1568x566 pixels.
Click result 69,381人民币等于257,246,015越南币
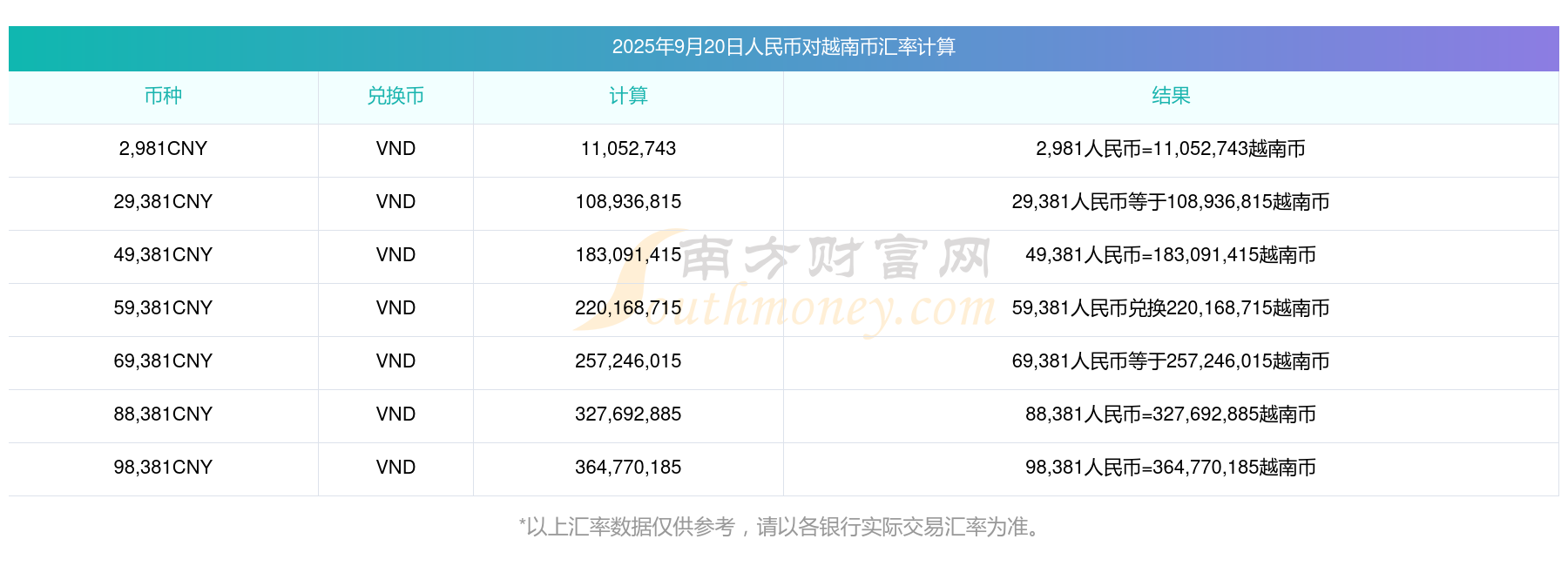1171,361
